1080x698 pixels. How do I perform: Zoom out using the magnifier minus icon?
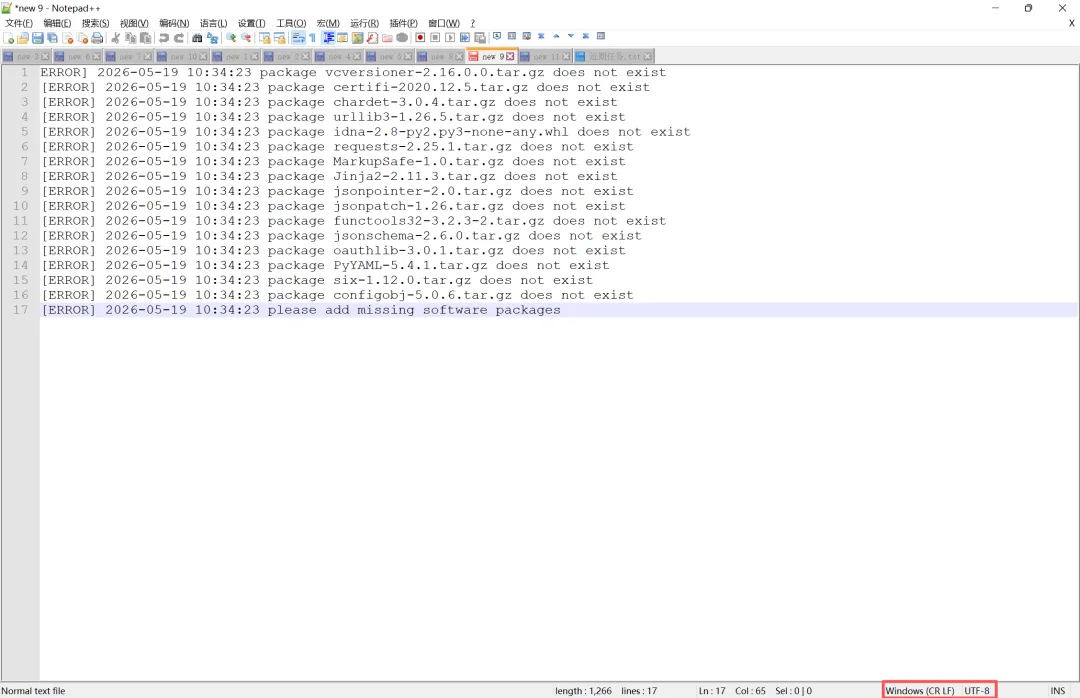246,38
